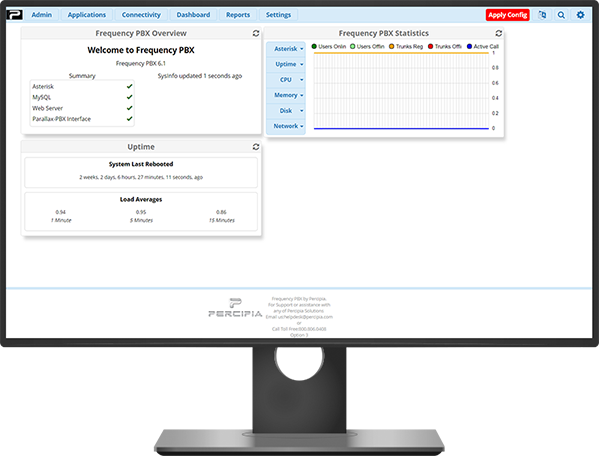
Task: Open the Connectivity menu
Action: (x=141, y=15)
